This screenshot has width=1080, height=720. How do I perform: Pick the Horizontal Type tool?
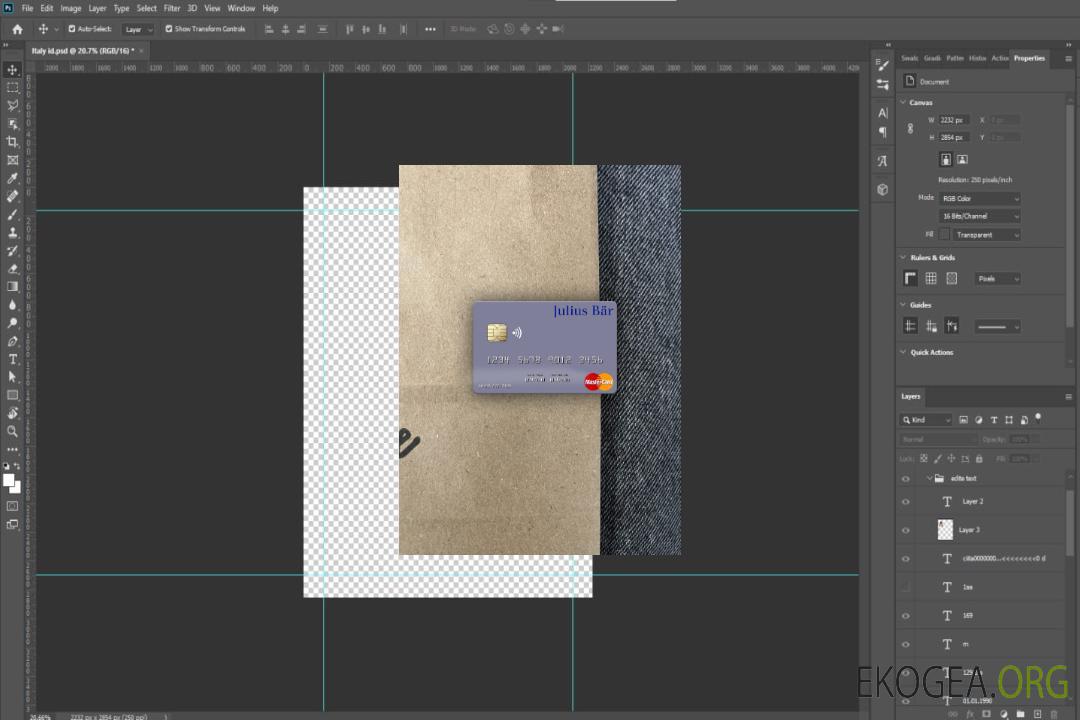click(13, 359)
